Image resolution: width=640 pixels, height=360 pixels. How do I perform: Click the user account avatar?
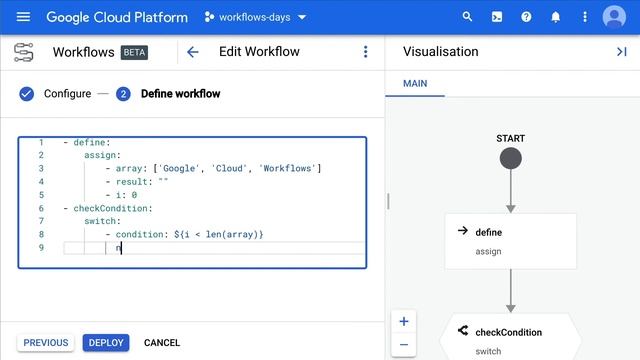tap(614, 17)
